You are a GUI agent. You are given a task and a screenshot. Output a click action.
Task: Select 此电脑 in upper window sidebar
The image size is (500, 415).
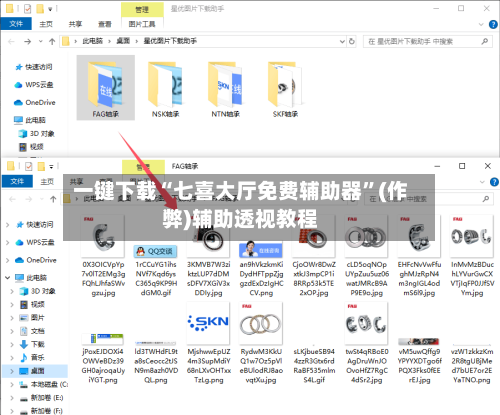click(30, 120)
